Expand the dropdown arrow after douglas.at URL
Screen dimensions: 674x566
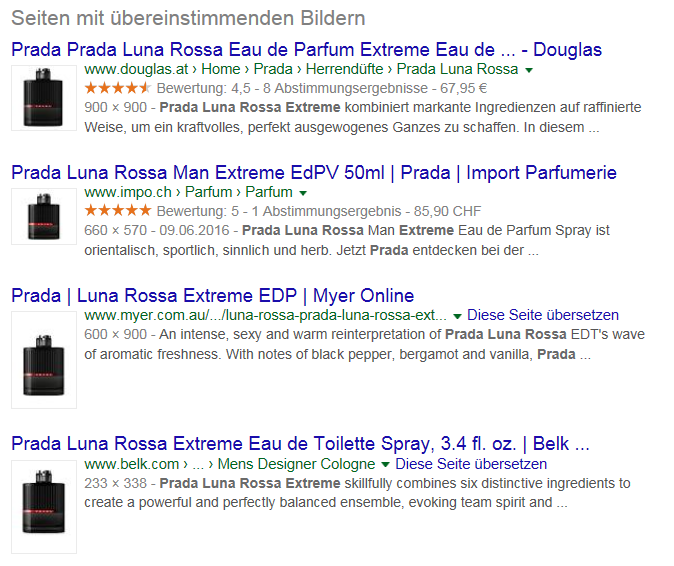point(529,70)
